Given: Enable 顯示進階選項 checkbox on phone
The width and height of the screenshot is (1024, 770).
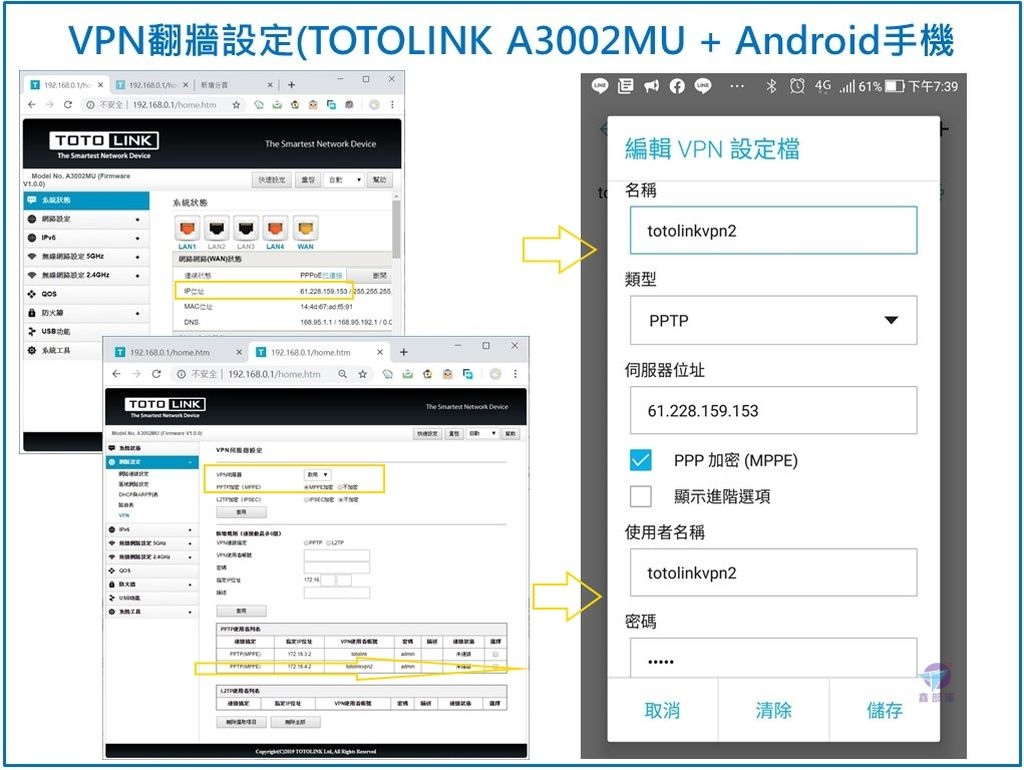Looking at the screenshot, I should tap(641, 496).
